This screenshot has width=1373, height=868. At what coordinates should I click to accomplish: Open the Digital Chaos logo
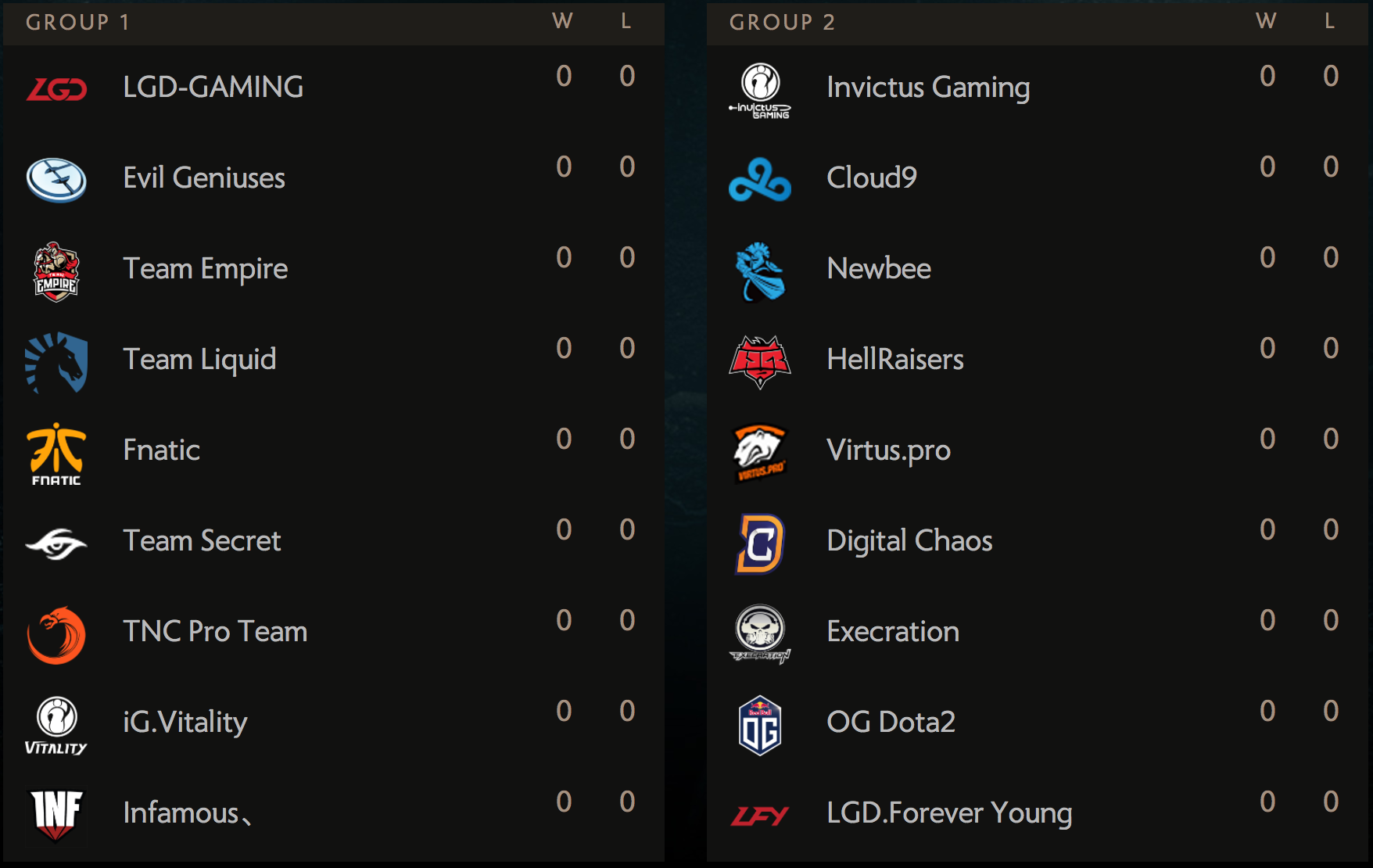(x=760, y=543)
